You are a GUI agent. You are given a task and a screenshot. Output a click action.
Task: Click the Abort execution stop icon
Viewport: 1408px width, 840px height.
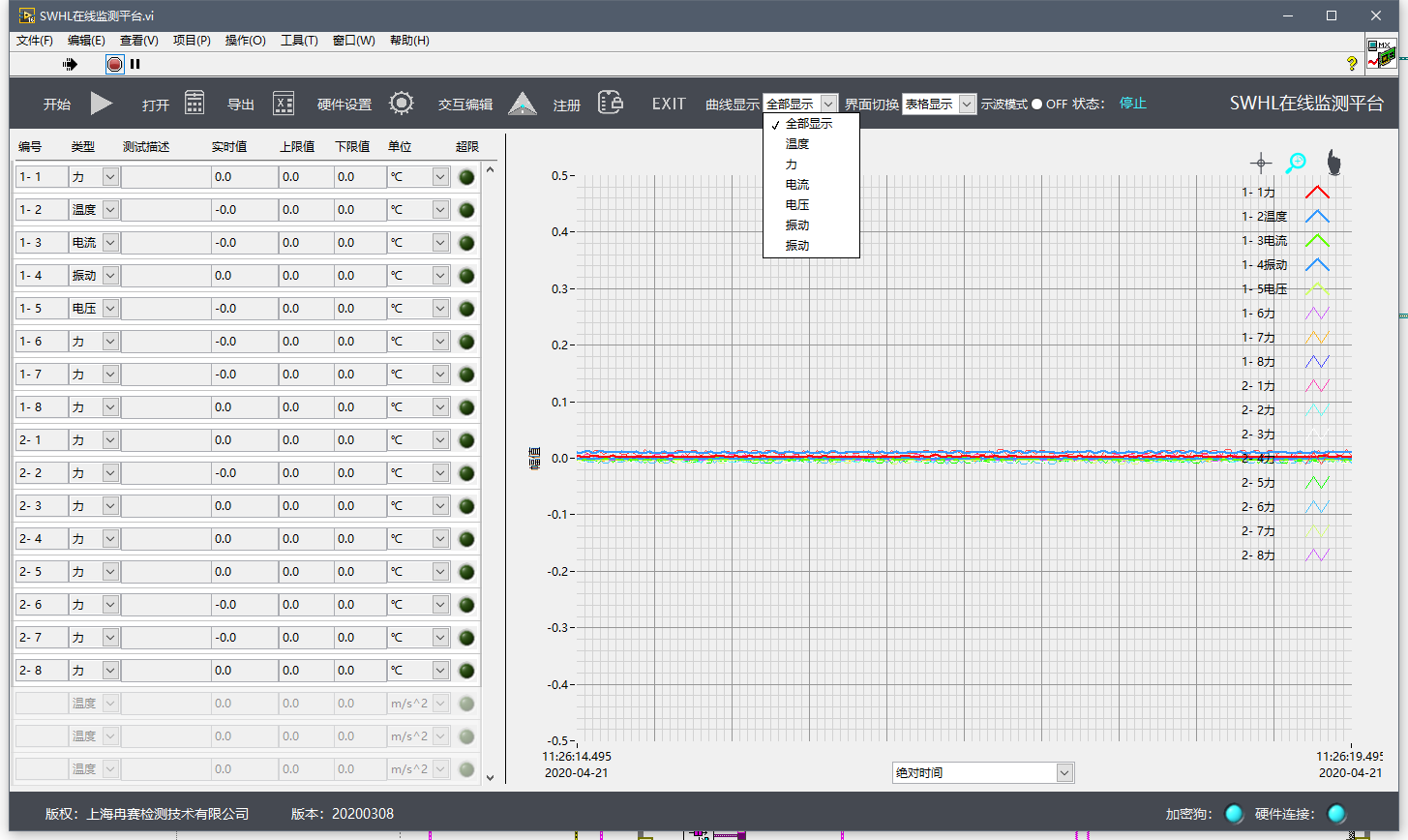[115, 64]
